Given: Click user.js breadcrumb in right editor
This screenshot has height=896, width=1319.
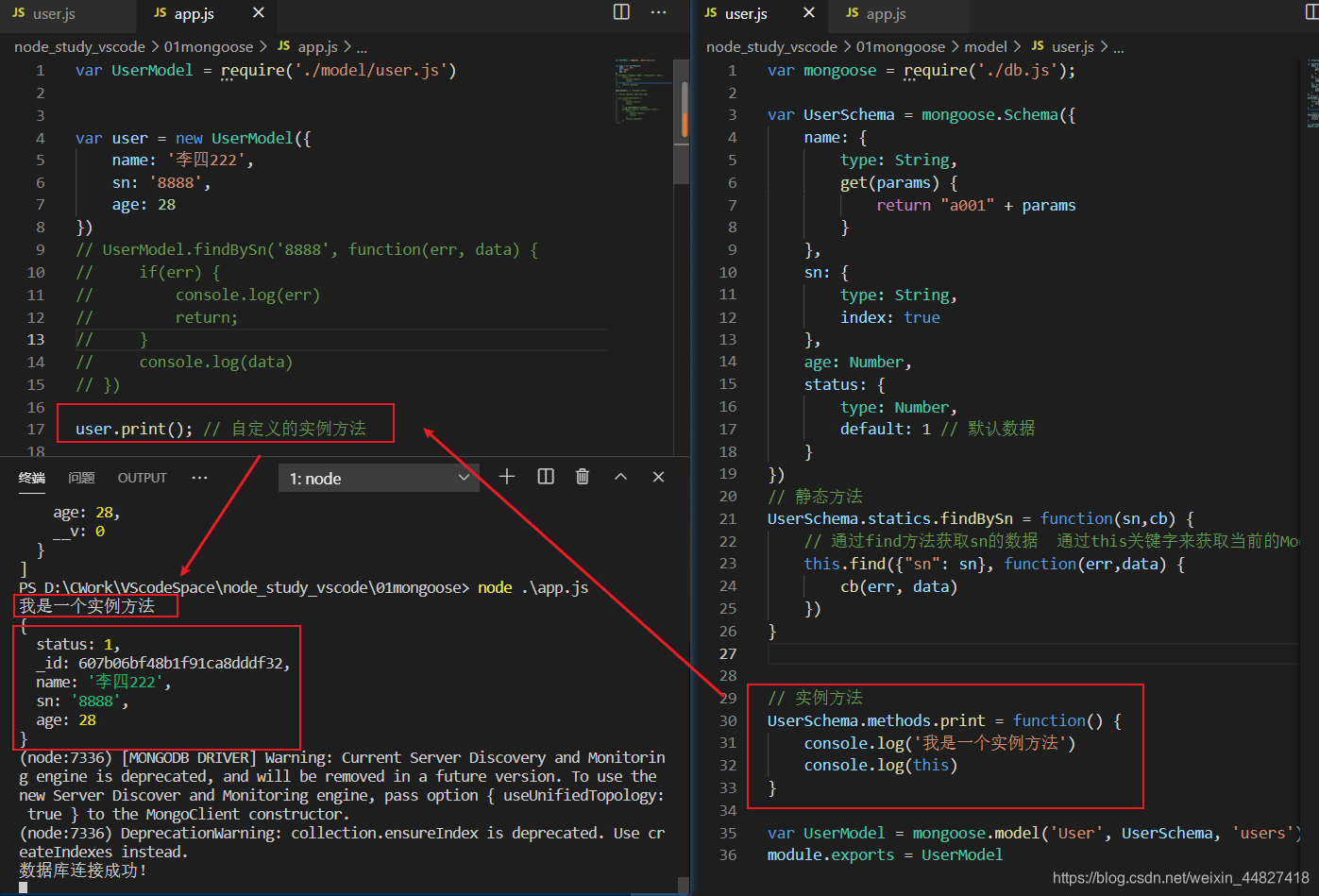Looking at the screenshot, I should coord(1073,46).
